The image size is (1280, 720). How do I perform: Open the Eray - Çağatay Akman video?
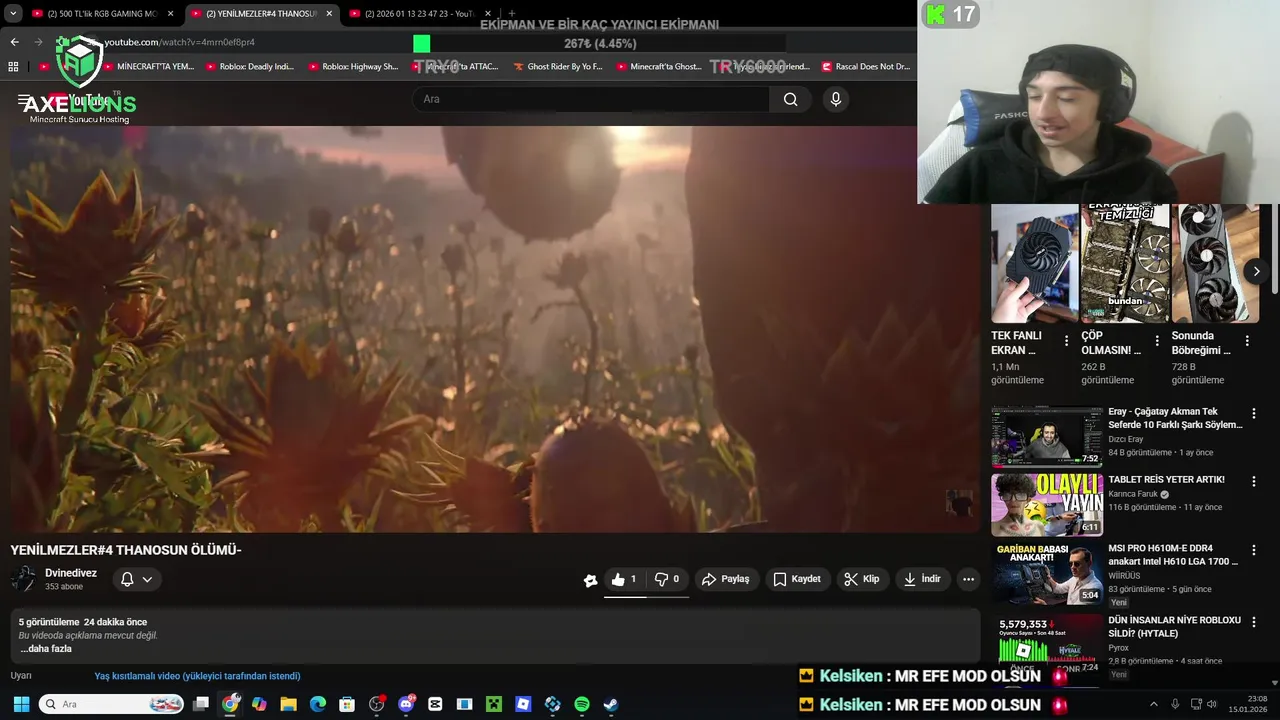1047,437
